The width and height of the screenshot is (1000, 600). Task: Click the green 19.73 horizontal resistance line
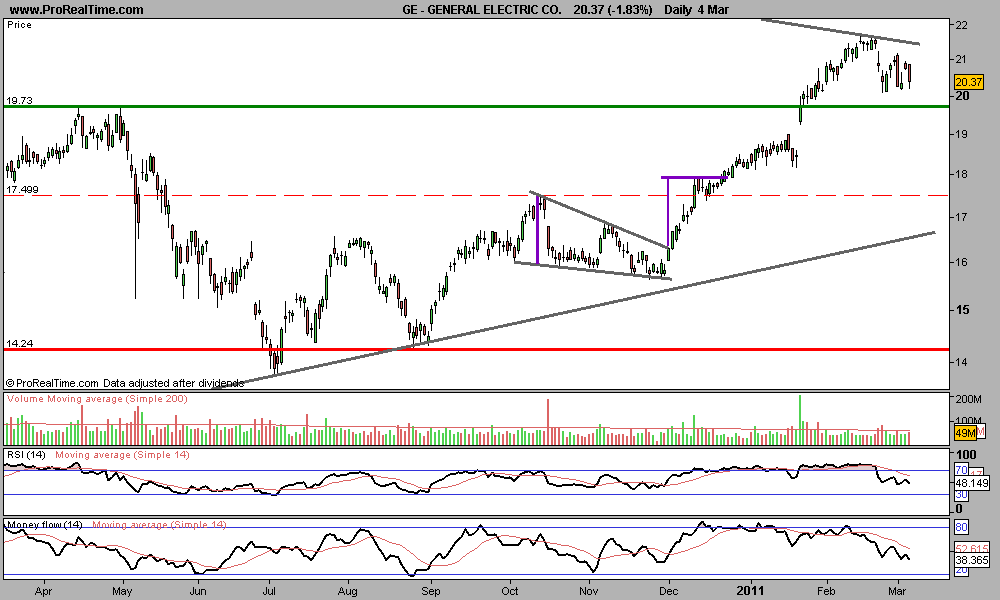(476, 106)
